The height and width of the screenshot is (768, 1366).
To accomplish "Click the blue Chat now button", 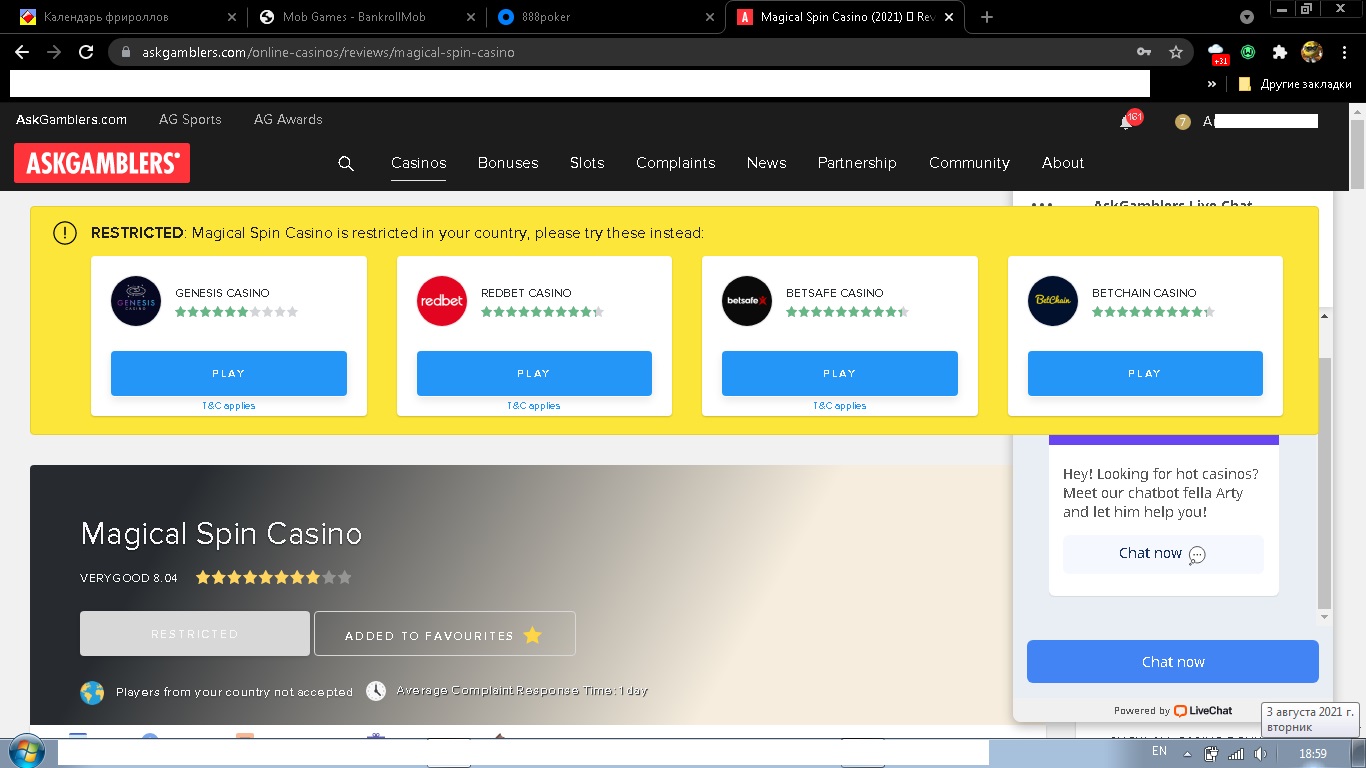I will point(1173,662).
